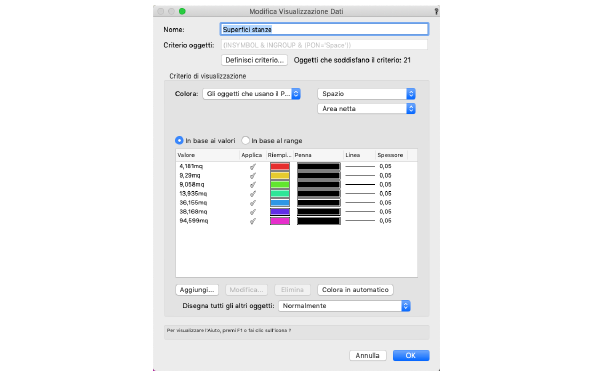Click black pen swatch in the blue fill row
The image size is (593, 377).
318,203
